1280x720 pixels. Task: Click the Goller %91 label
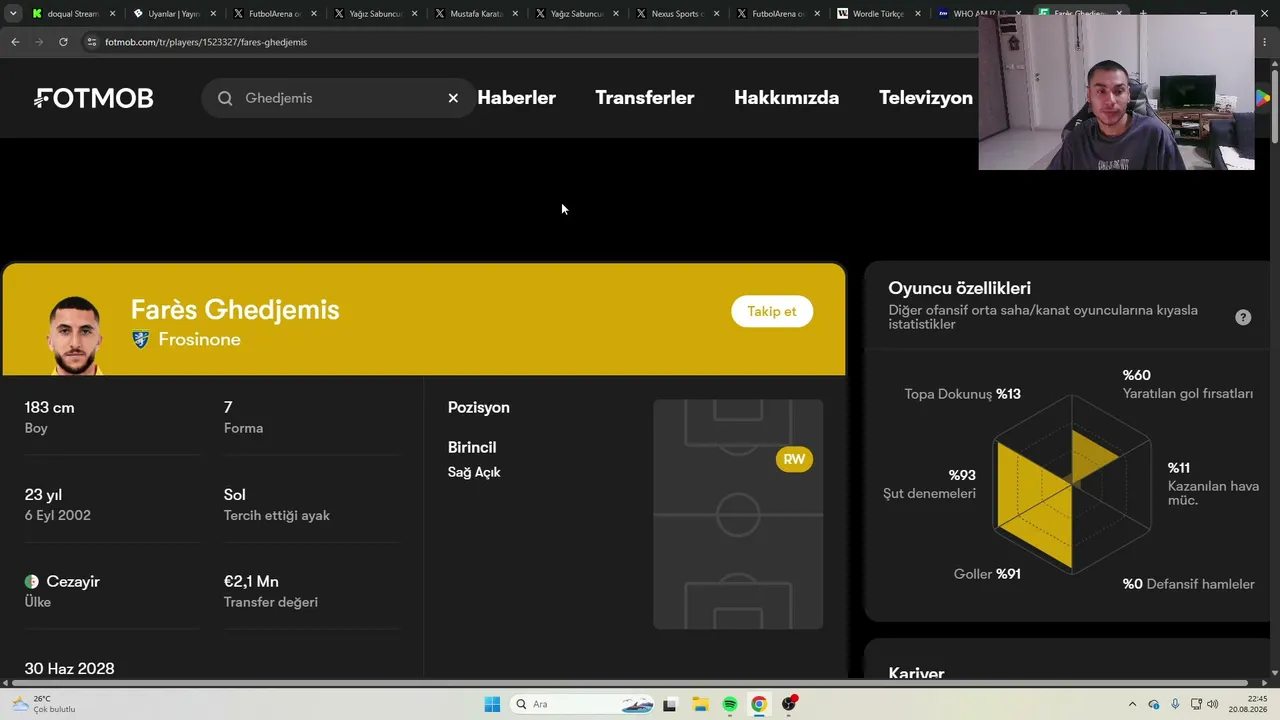click(987, 574)
